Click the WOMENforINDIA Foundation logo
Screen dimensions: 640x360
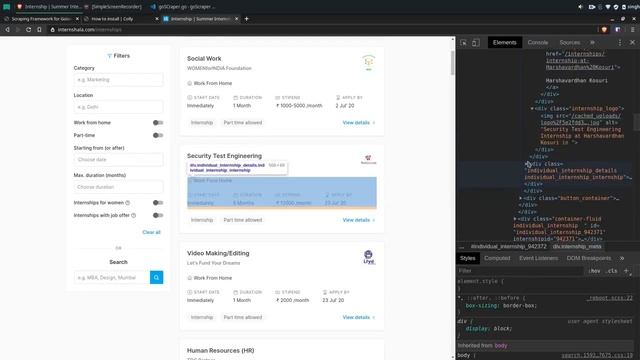click(369, 62)
